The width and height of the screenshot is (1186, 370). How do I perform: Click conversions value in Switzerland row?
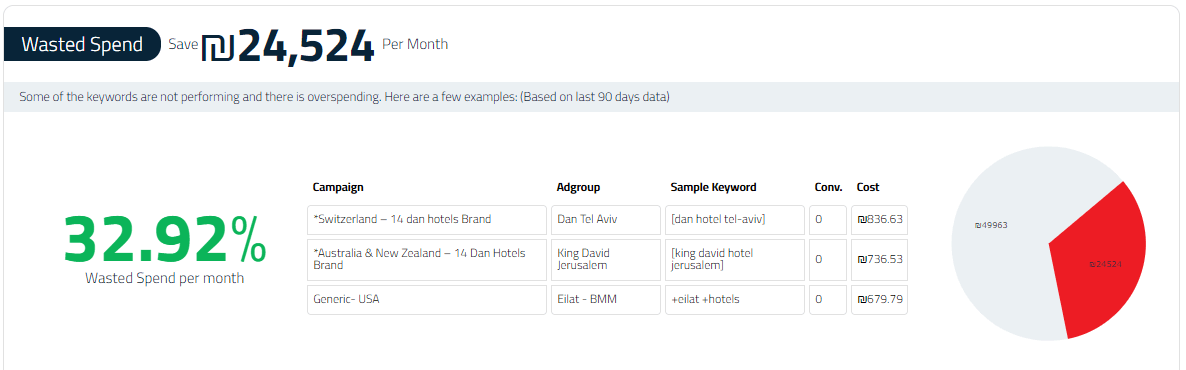pyautogui.click(x=827, y=219)
